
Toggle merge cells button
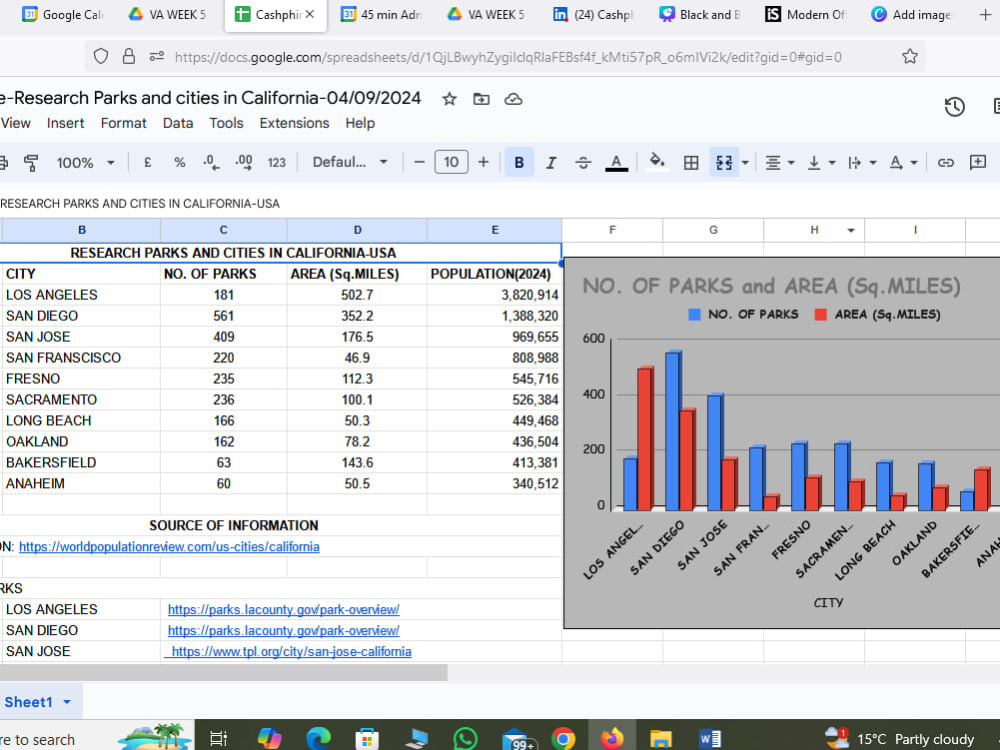pos(724,163)
